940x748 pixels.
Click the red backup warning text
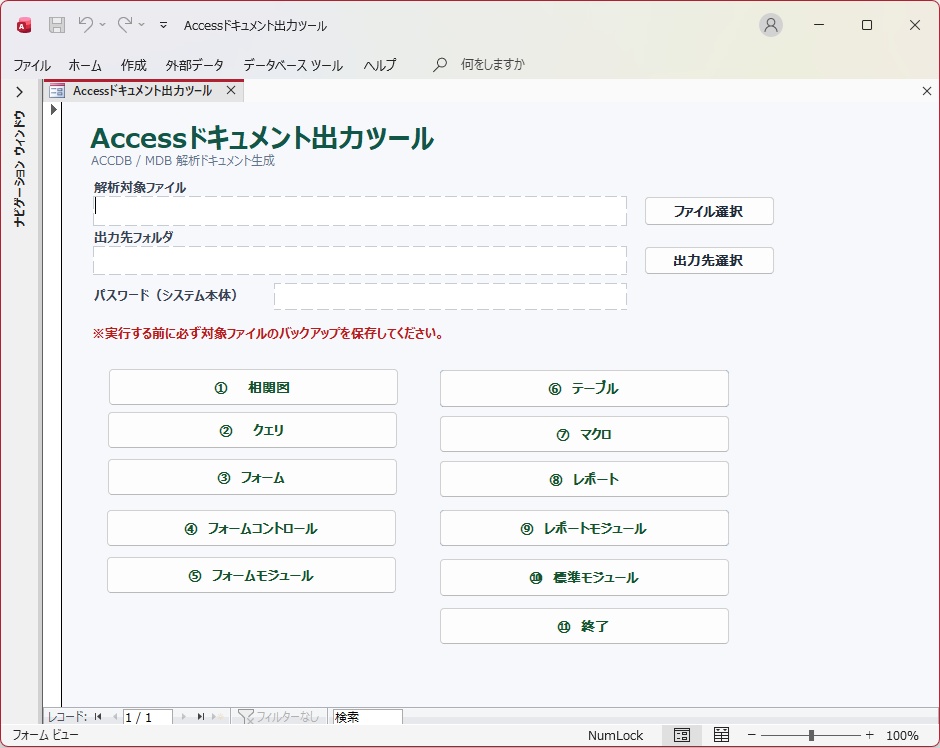click(x=268, y=333)
